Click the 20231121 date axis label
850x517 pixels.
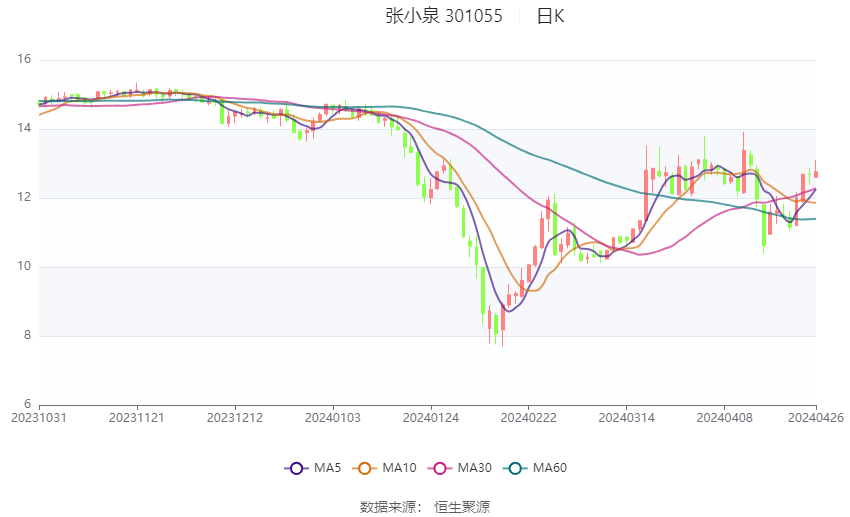pos(137,418)
